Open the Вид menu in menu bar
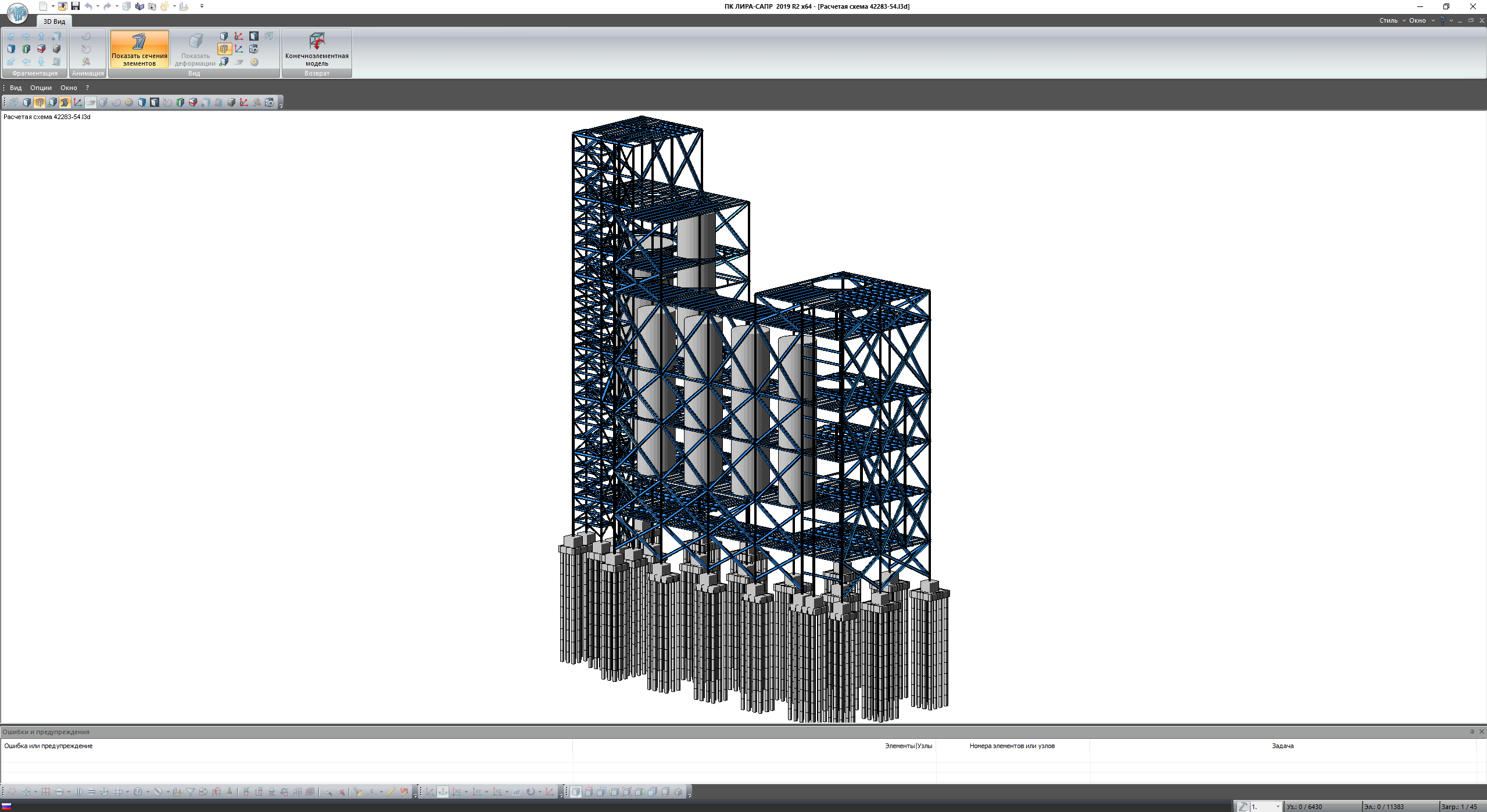This screenshot has height=812, width=1487. (x=16, y=88)
